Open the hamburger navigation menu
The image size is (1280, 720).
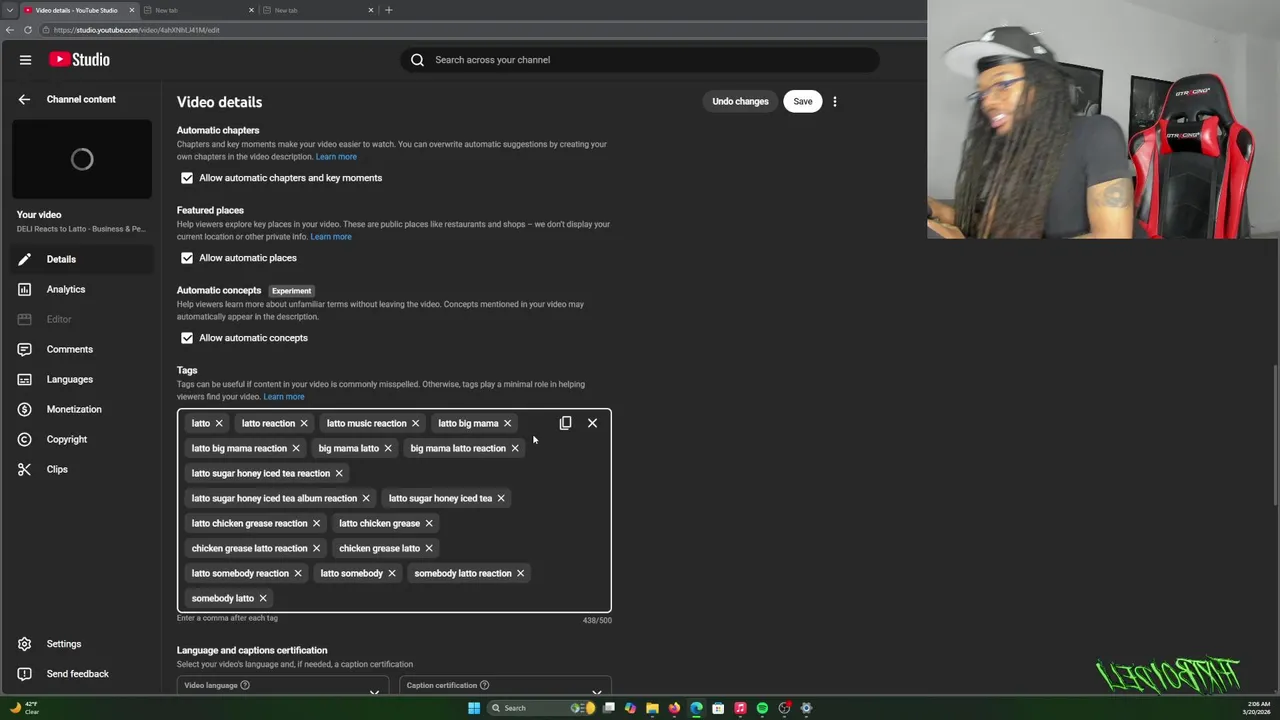click(x=25, y=60)
